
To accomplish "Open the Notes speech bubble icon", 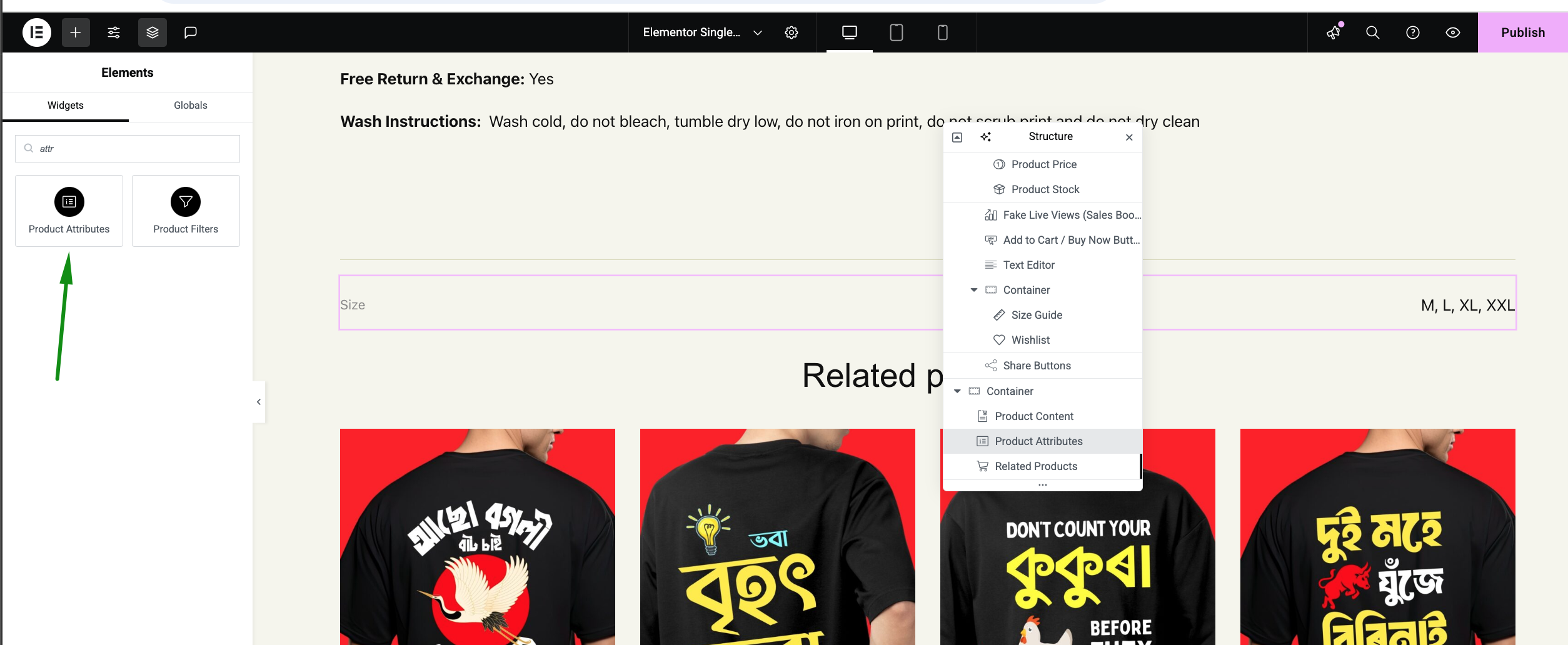I will [191, 32].
